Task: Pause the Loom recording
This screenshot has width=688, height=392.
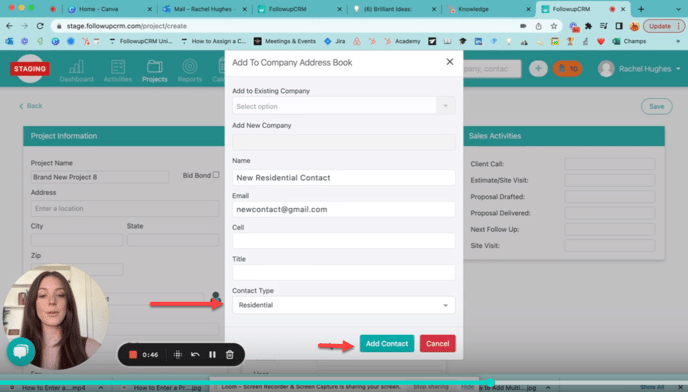Action: point(212,354)
